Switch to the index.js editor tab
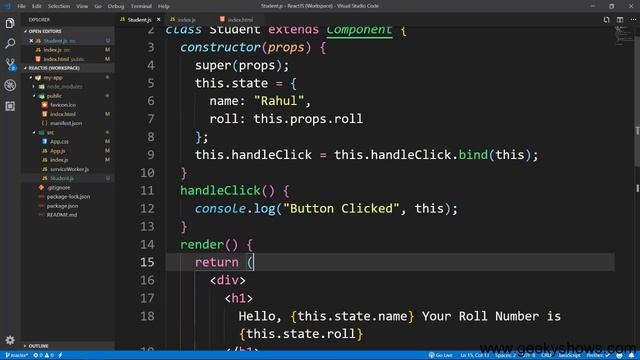This screenshot has width=640, height=360. (x=186, y=20)
